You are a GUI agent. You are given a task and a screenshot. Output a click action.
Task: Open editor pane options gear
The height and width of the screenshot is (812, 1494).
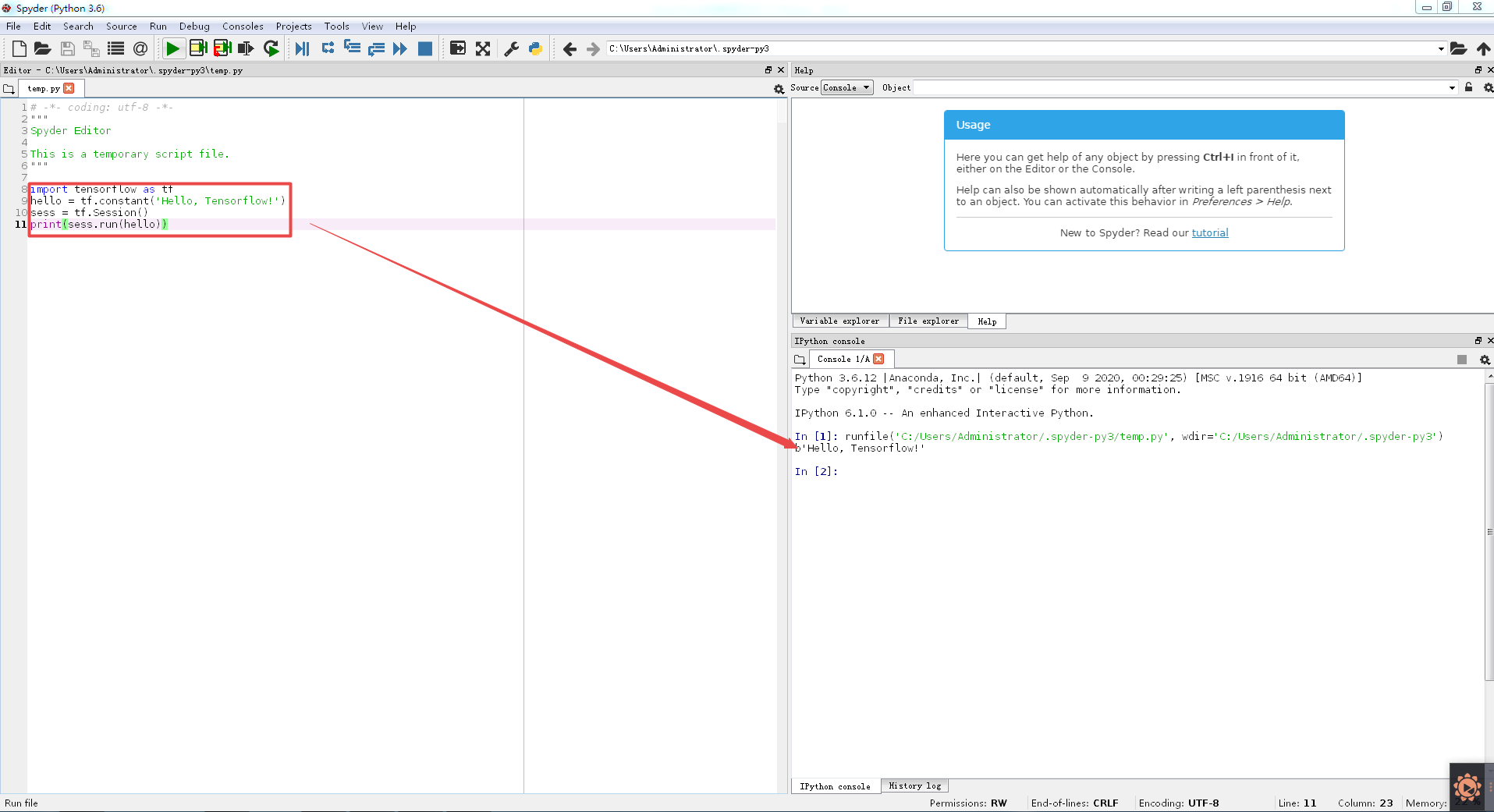coord(779,89)
